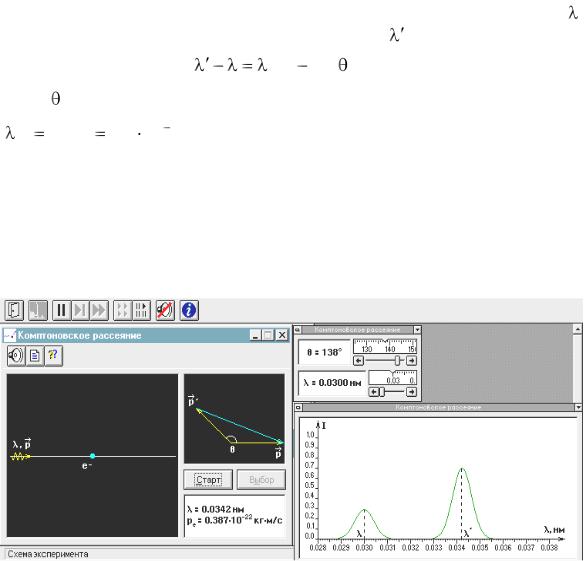The height and width of the screenshot is (561, 588).
Task: Open the graph panel dropdown arrow
Action: click(x=578, y=407)
